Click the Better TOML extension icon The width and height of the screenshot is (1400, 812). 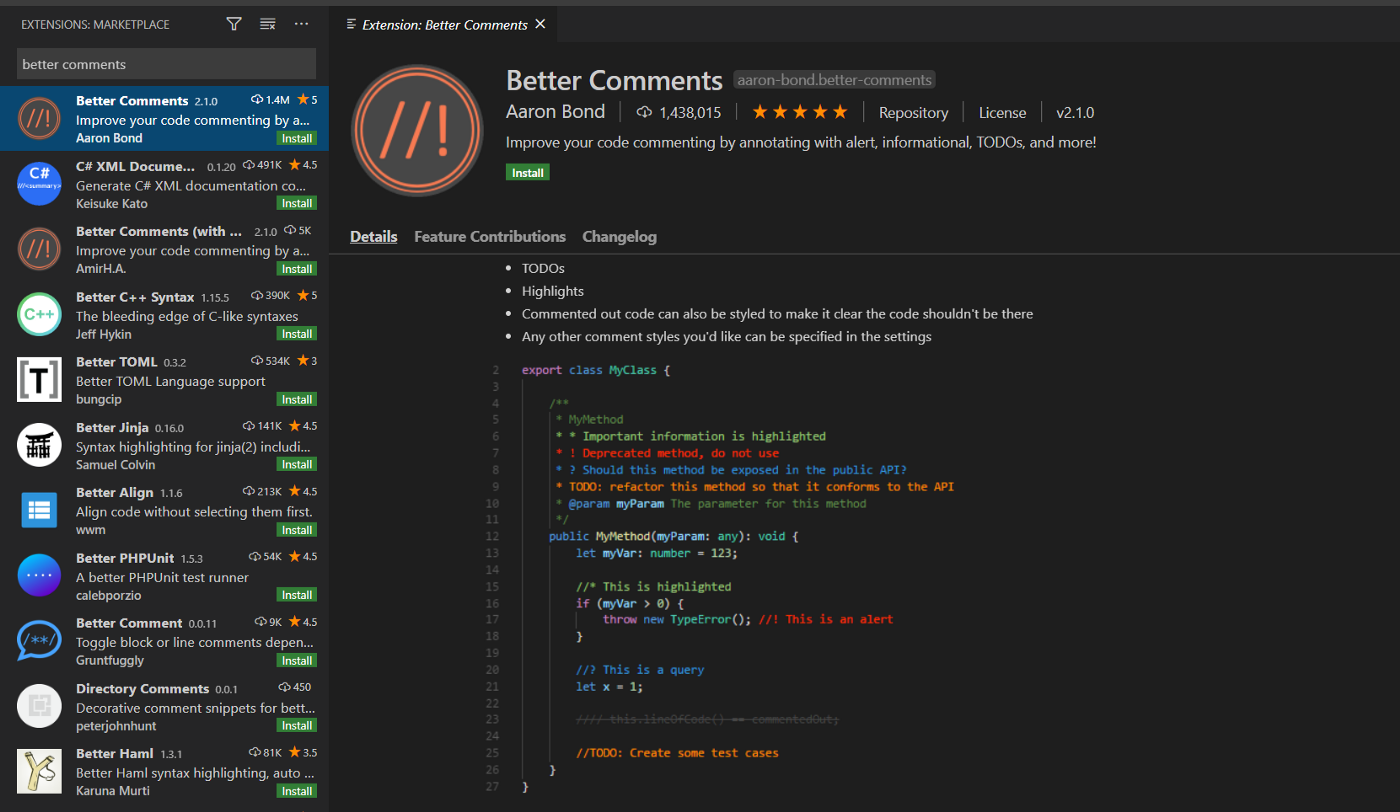coord(39,380)
